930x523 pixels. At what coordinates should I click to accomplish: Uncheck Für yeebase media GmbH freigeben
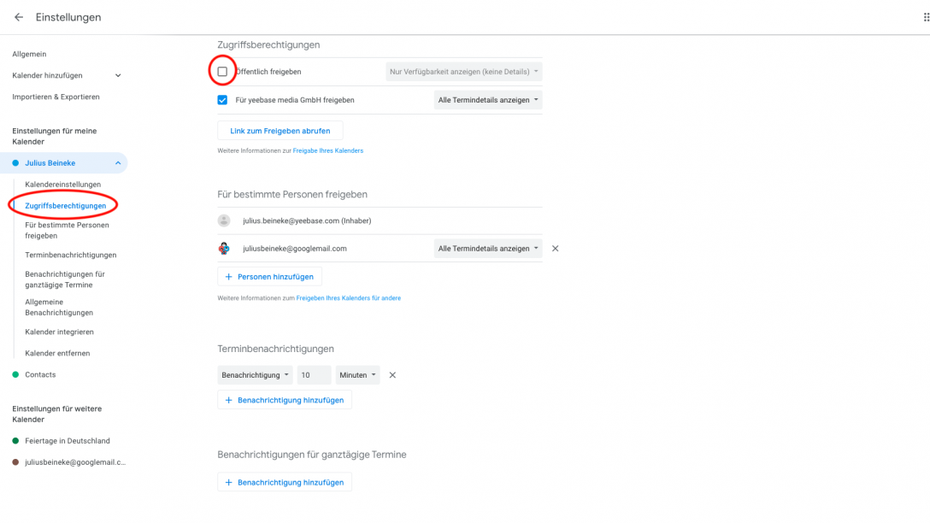pyautogui.click(x=222, y=100)
